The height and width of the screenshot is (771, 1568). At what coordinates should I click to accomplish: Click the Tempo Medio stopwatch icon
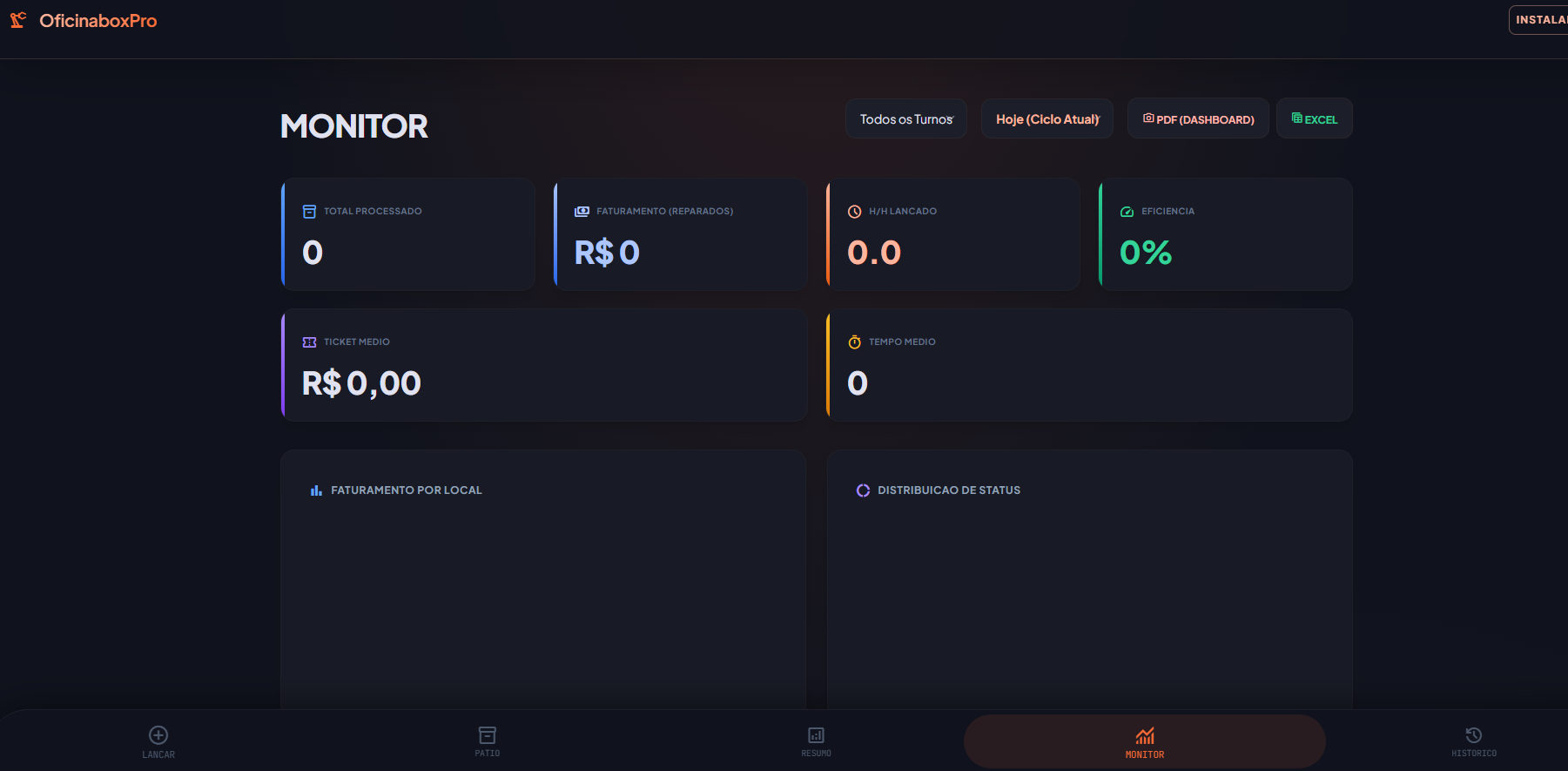tap(855, 342)
